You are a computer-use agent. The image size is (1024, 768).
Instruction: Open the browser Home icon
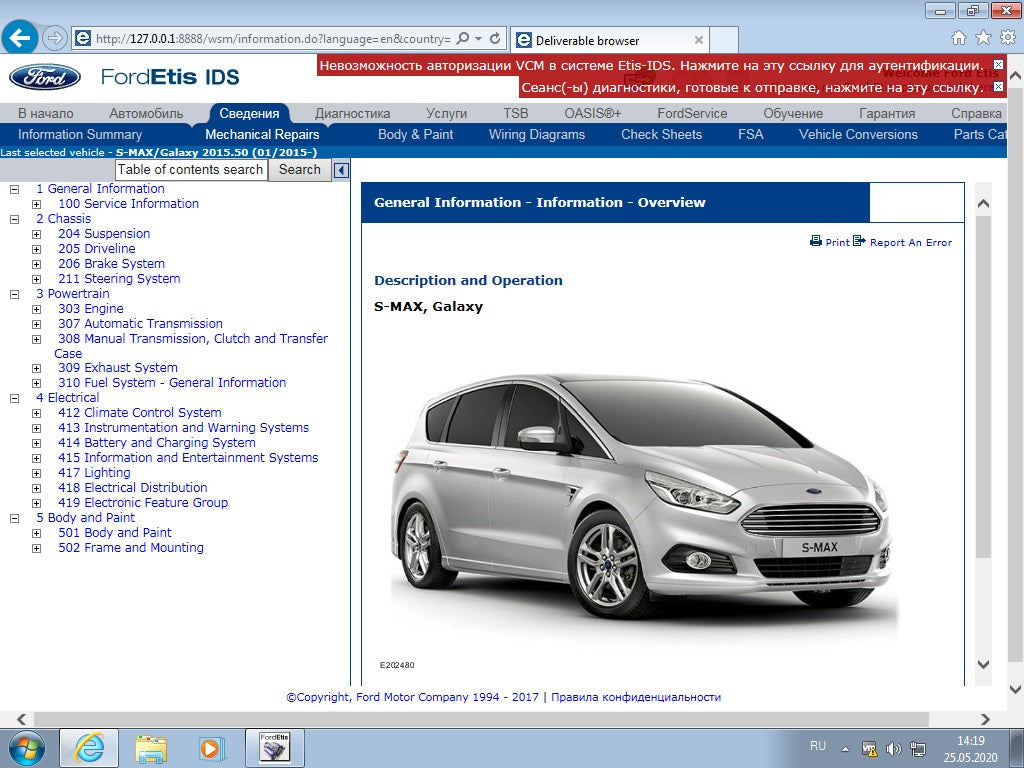(x=959, y=38)
